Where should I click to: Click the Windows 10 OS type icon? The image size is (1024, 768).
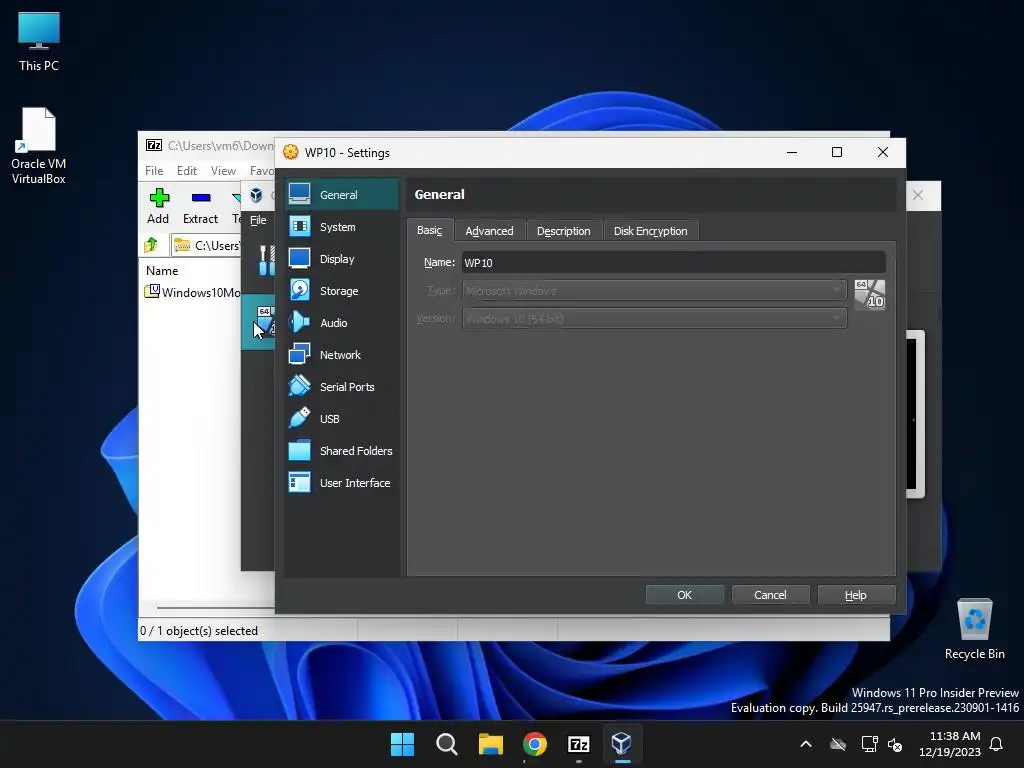[869, 295]
